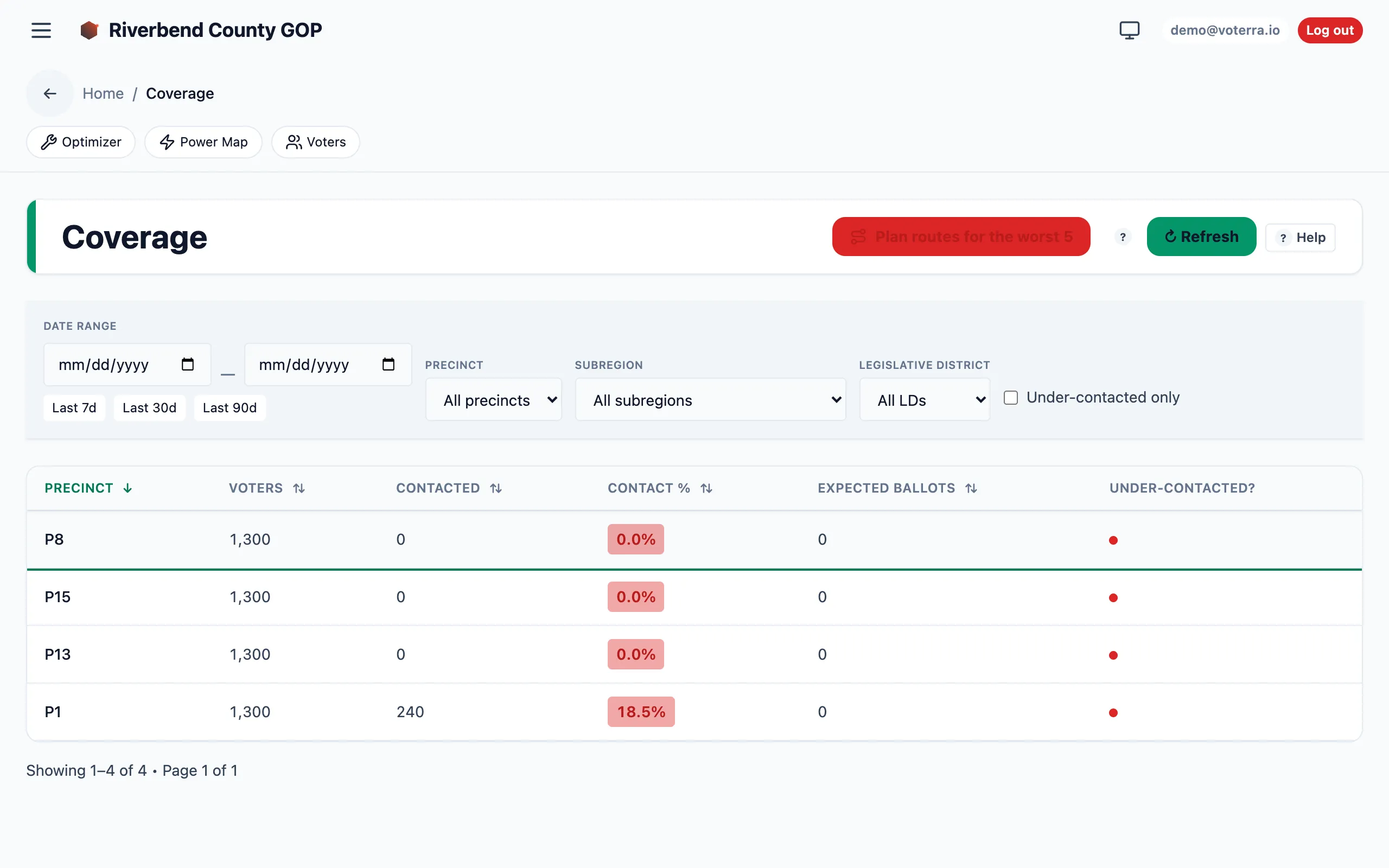Navigate to Home breadcrumb link
This screenshot has height=868, width=1389.
103,93
